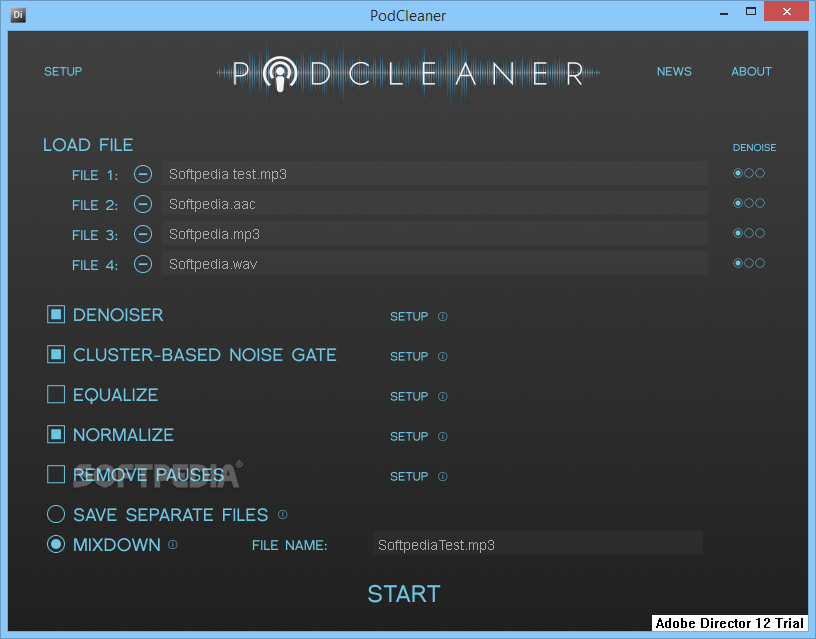Select first denoise radio for File 4

(737, 263)
